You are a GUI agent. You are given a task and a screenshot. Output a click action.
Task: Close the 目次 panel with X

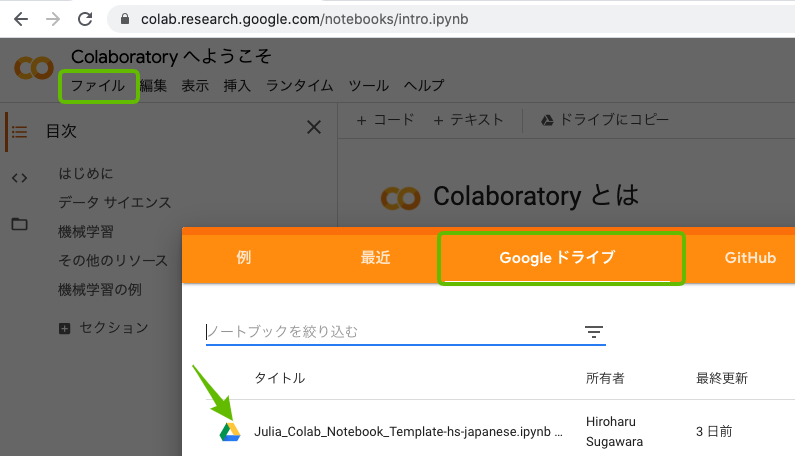point(314,127)
